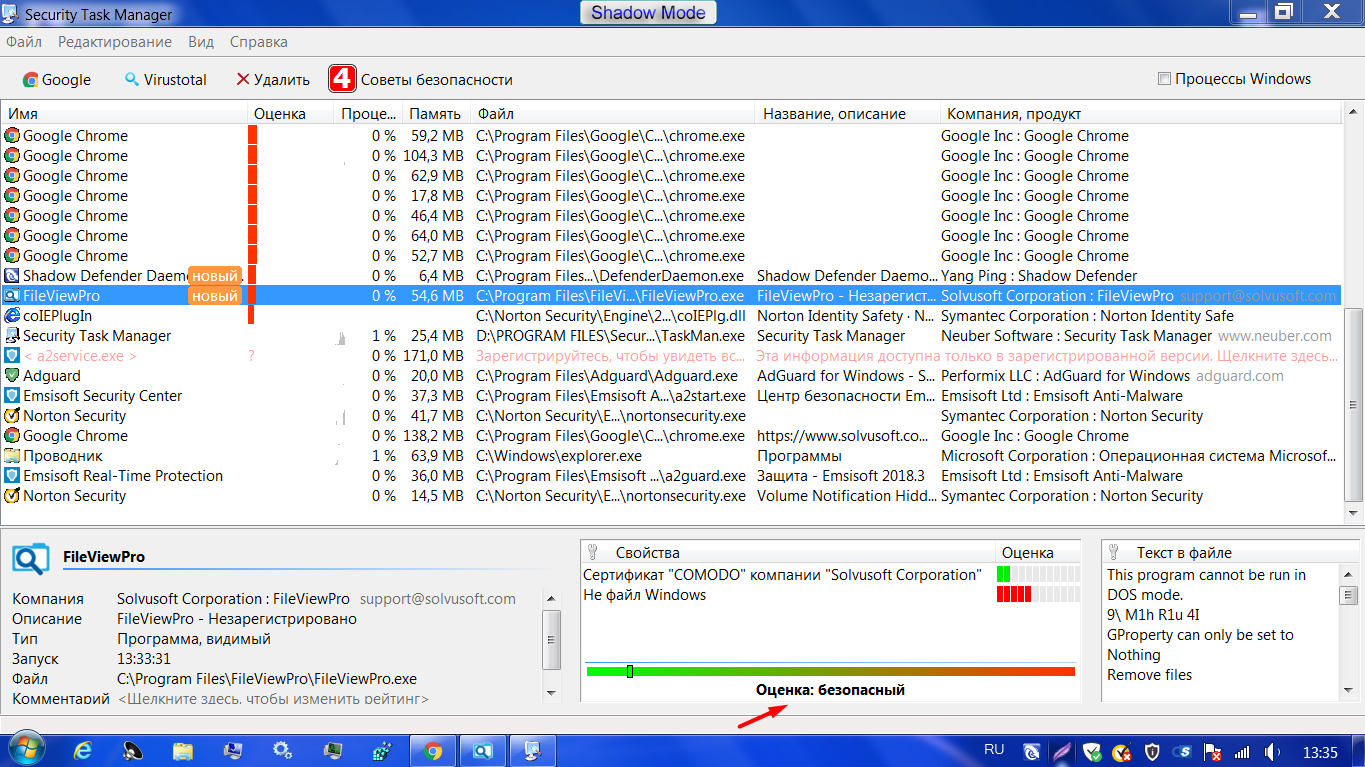Image resolution: width=1365 pixels, height=767 pixels.
Task: Click the up arrow of Текст в файле scrollbar
Action: coord(1349,574)
